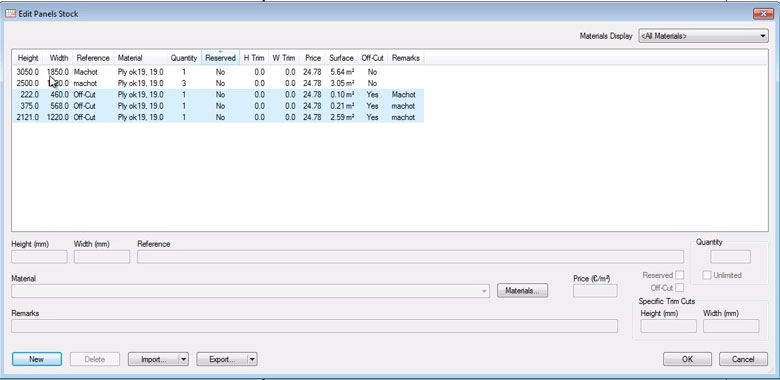Sort by the Remarks column header

[x=405, y=58]
